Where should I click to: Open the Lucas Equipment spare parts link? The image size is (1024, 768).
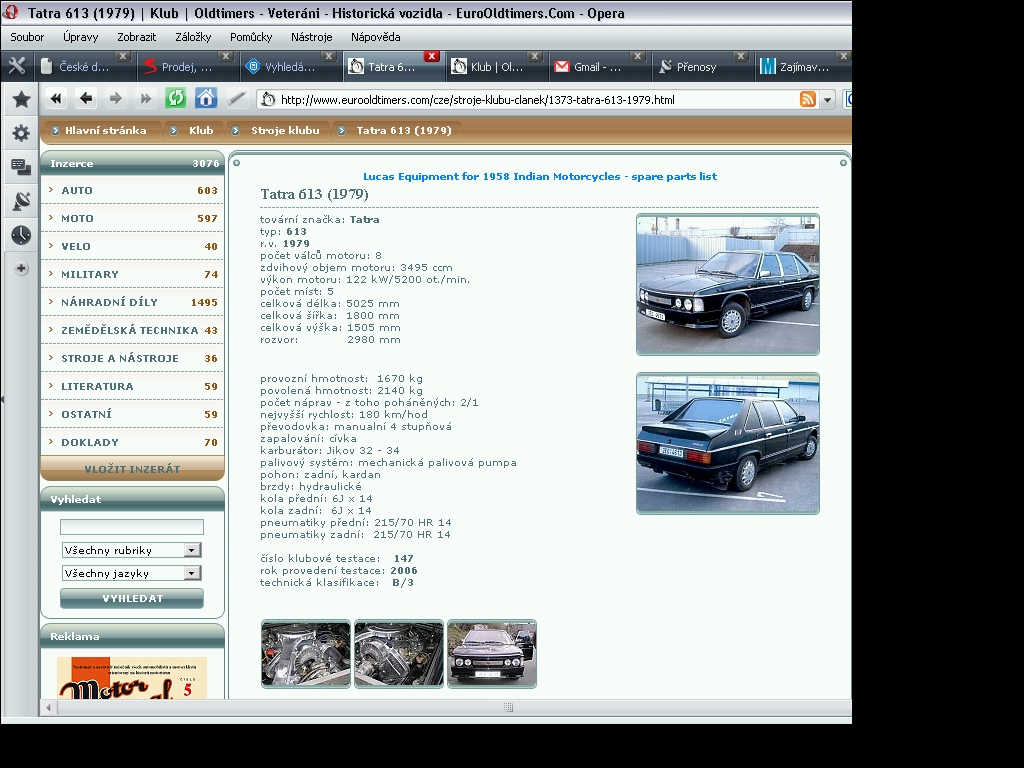[x=539, y=176]
